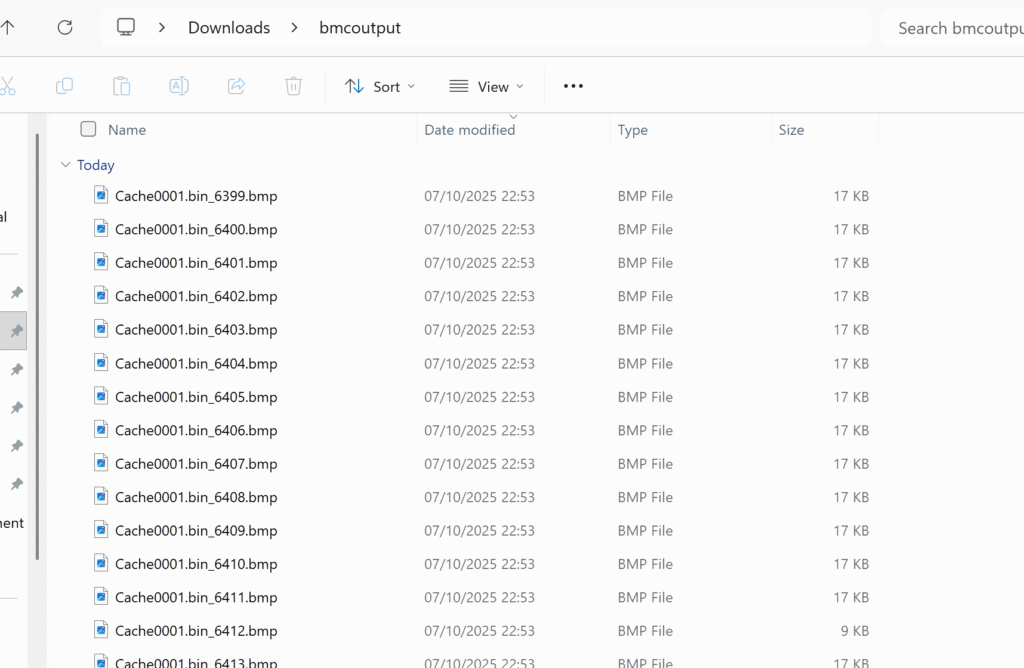
Task: Open the See more three-dots menu
Action: tap(573, 86)
